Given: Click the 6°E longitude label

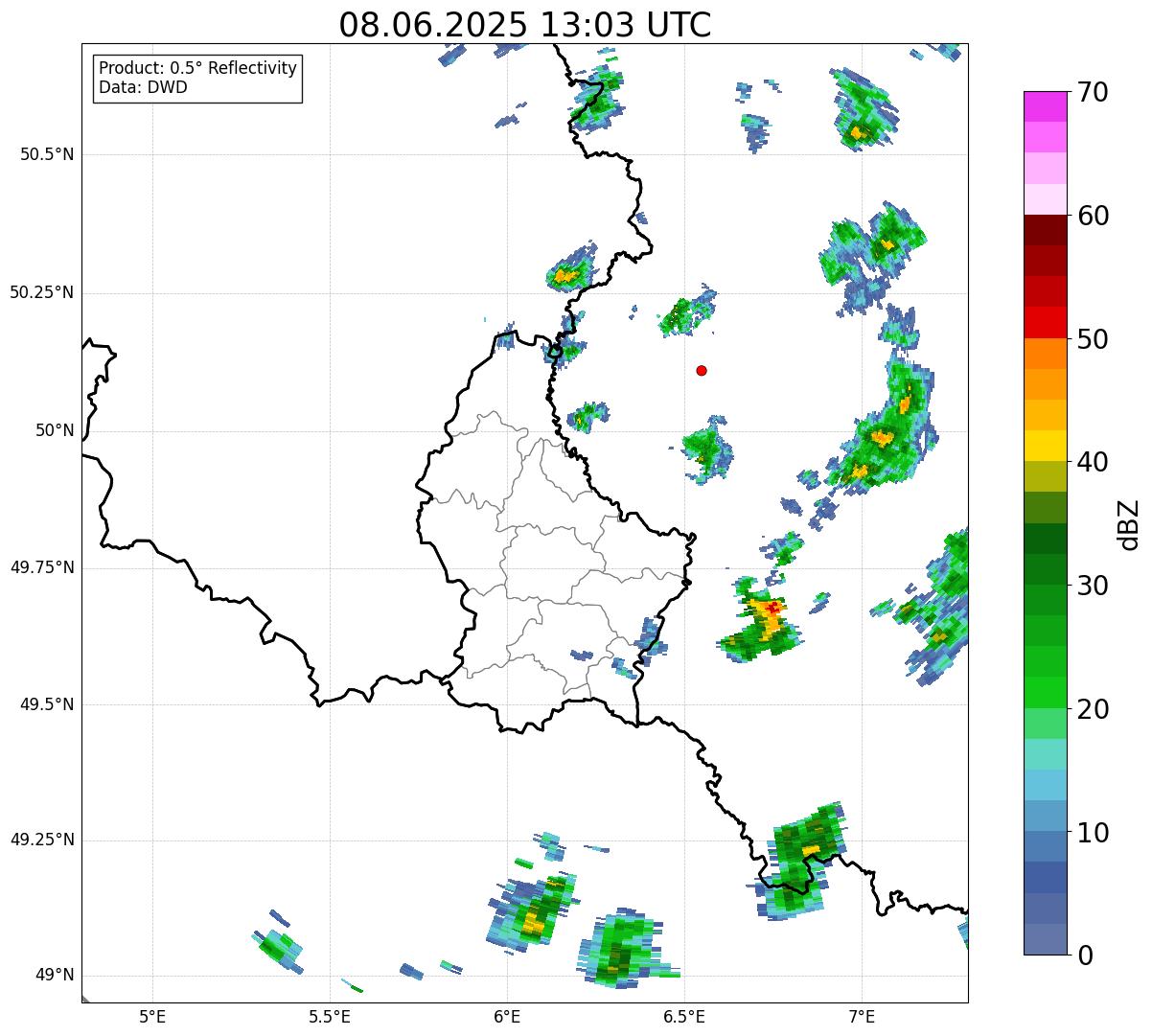Looking at the screenshot, I should (507, 1016).
